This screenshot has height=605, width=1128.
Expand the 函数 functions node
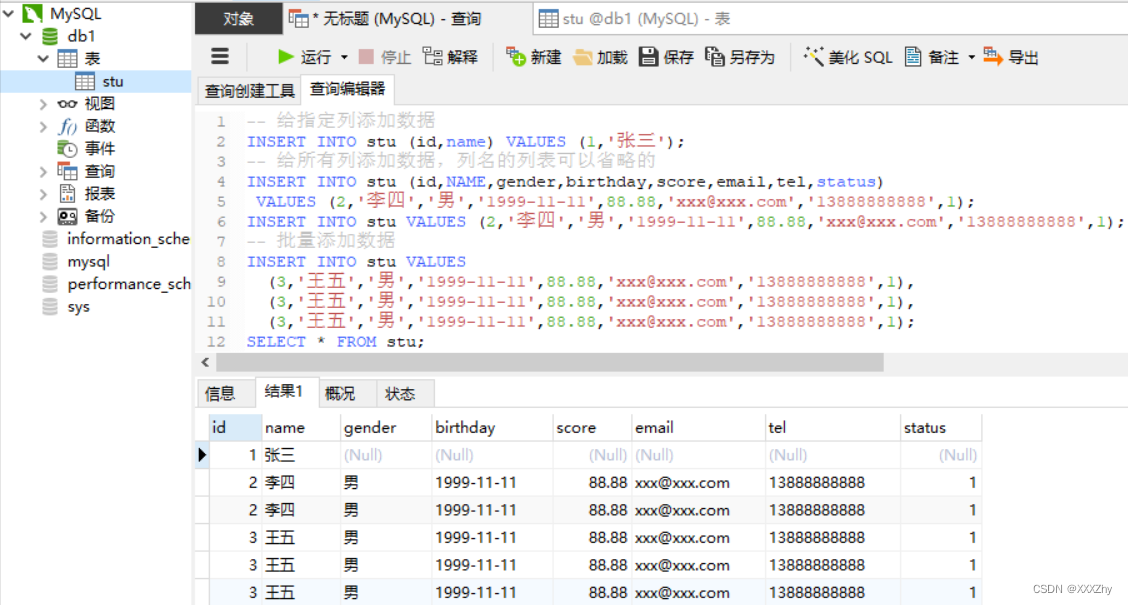click(x=43, y=127)
